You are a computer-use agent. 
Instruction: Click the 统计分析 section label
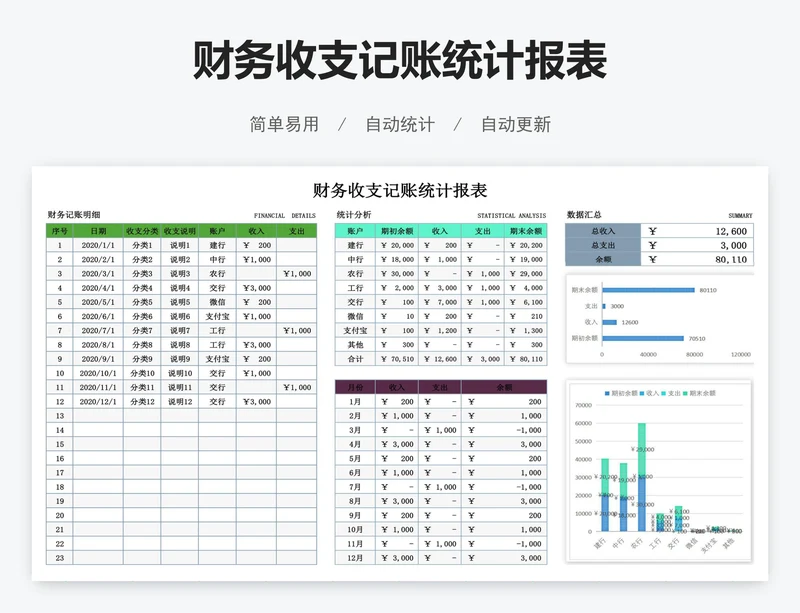(x=354, y=215)
